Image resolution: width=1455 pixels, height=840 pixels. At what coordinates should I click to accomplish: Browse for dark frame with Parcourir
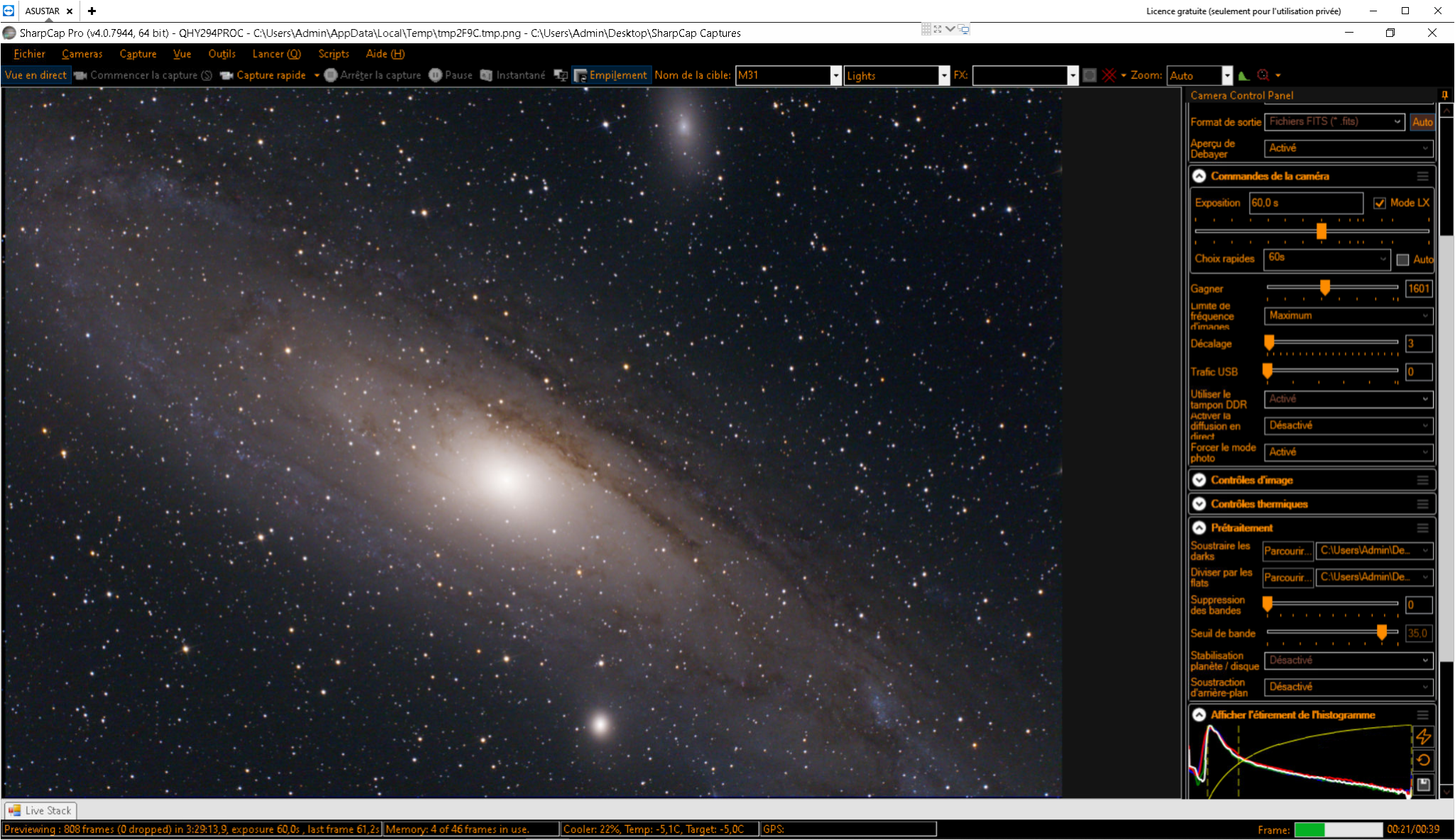(x=1287, y=551)
